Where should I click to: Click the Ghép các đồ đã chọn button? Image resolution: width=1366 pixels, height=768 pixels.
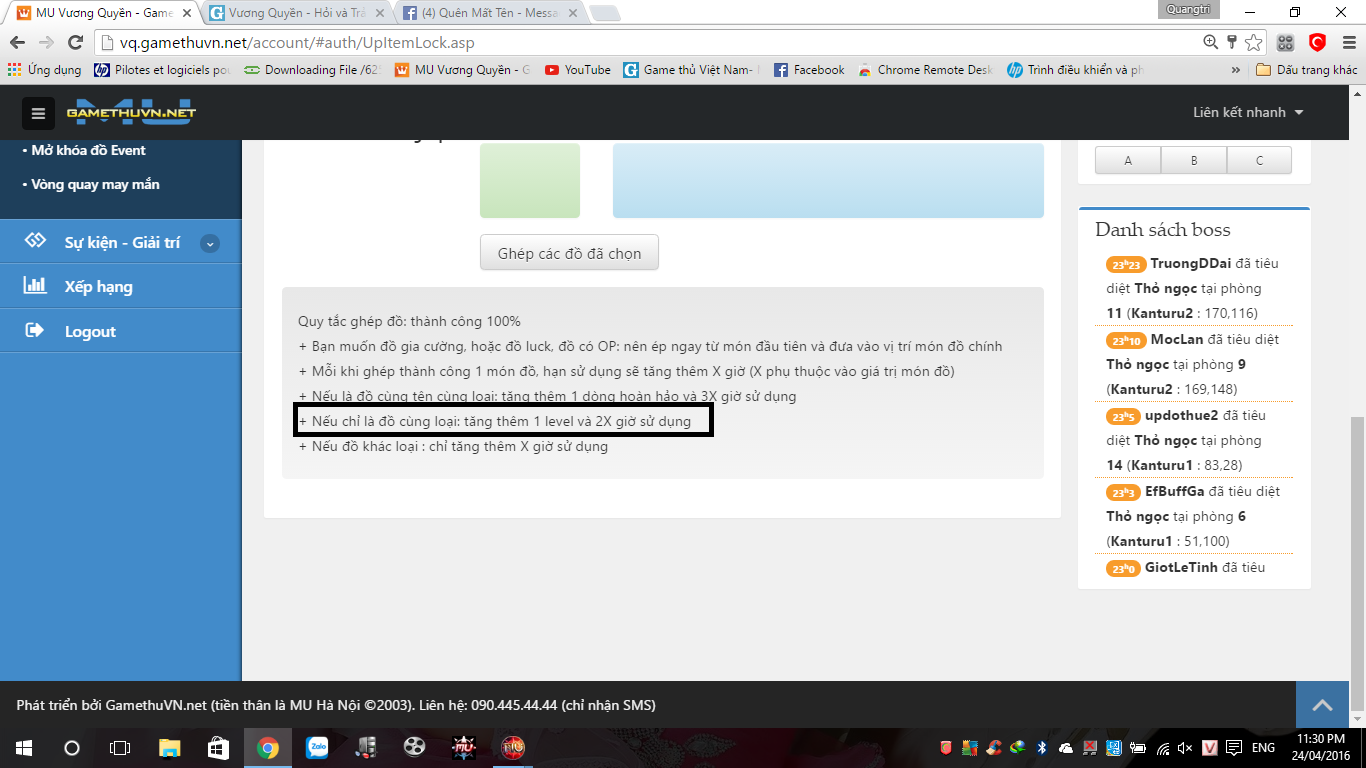pos(569,253)
